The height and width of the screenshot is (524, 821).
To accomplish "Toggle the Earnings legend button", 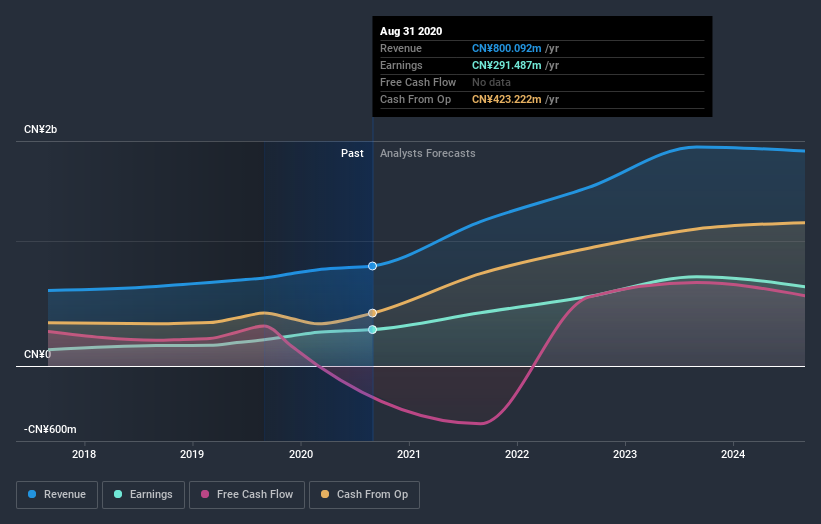I will [143, 495].
